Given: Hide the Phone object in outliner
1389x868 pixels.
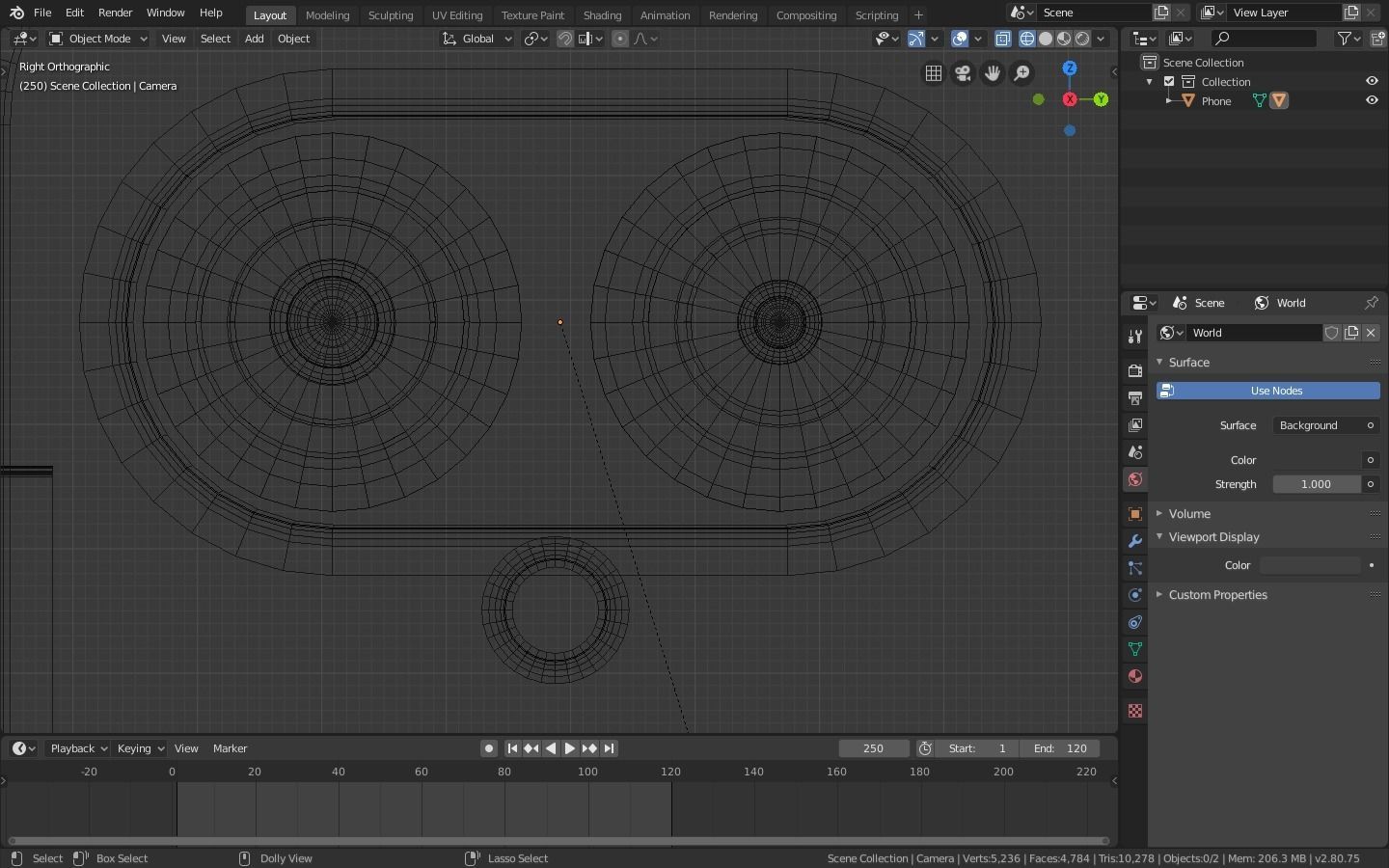Looking at the screenshot, I should point(1372,100).
